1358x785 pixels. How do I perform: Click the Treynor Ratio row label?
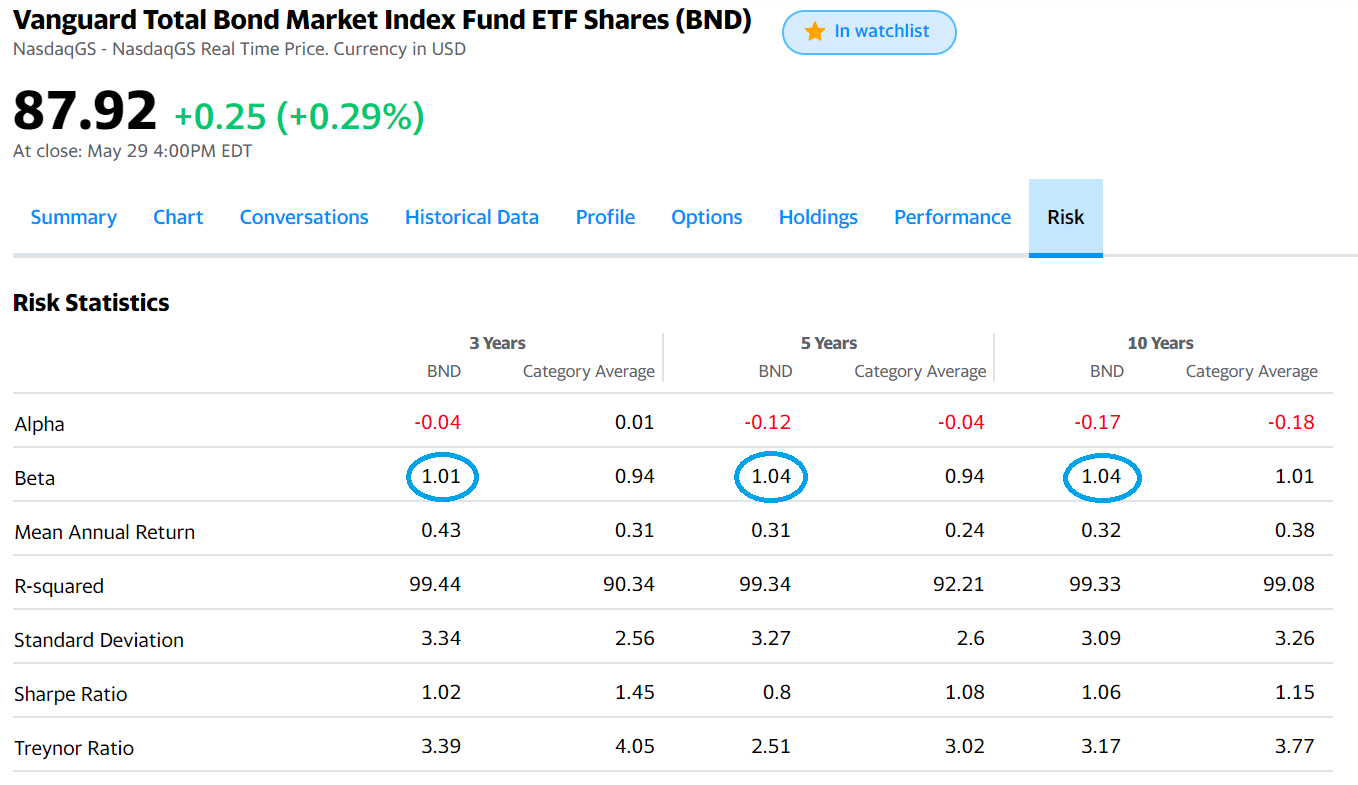(x=74, y=748)
